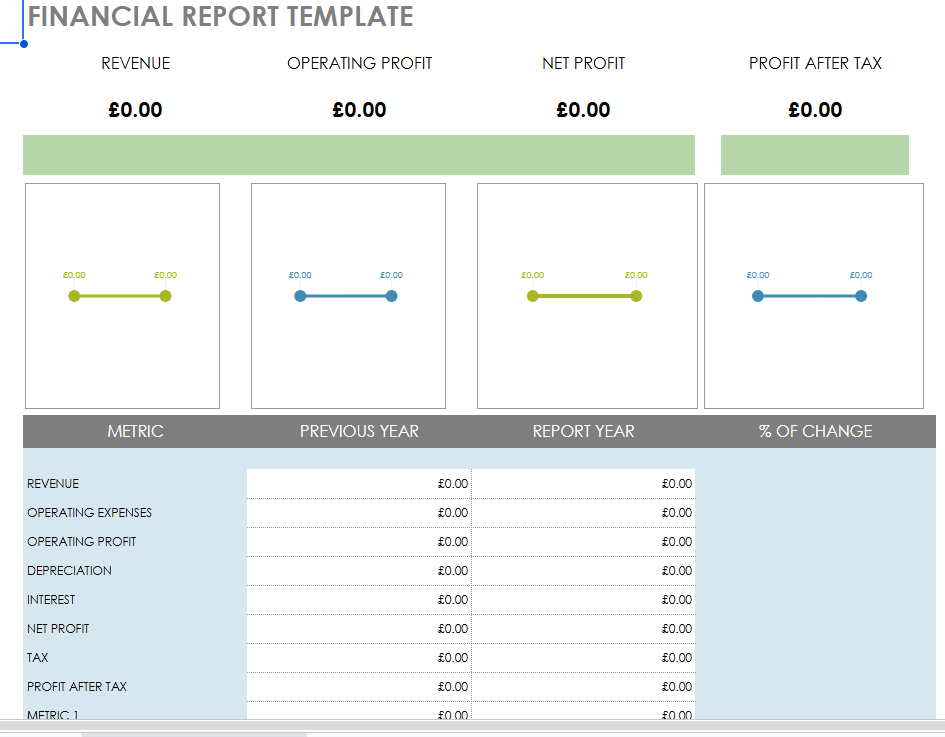945x737 pixels.
Task: Select the FINANCIAL REPORT TEMPLATE title
Action: tap(221, 16)
